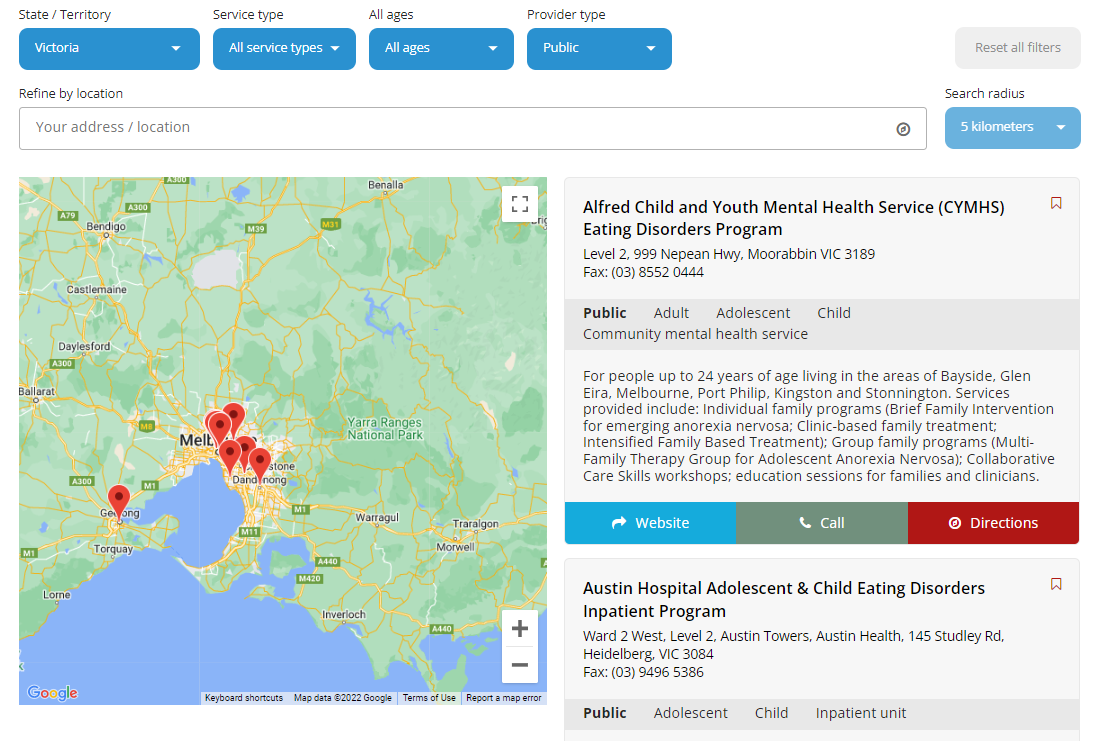This screenshot has width=1107, height=741.
Task: Open the All ages filter dropdown
Action: [x=441, y=49]
